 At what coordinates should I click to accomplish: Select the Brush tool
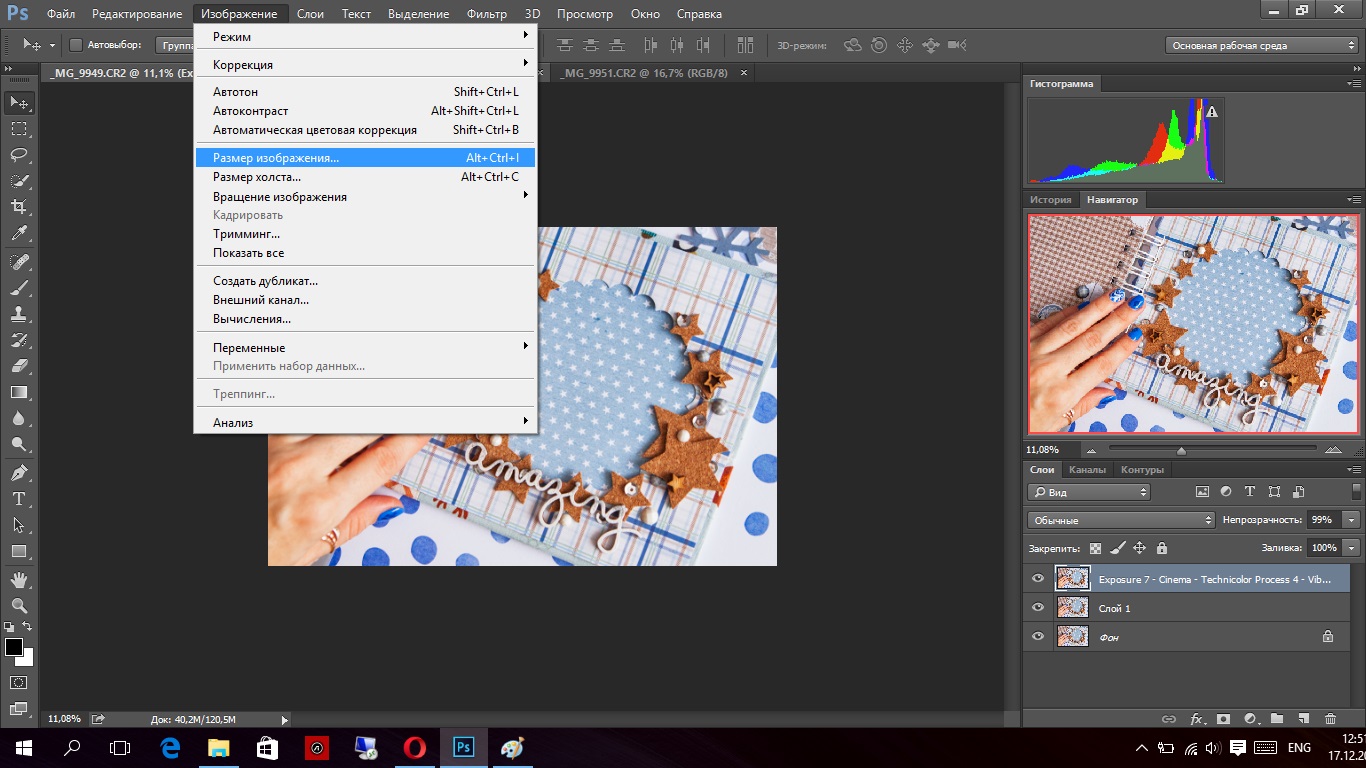(x=19, y=288)
